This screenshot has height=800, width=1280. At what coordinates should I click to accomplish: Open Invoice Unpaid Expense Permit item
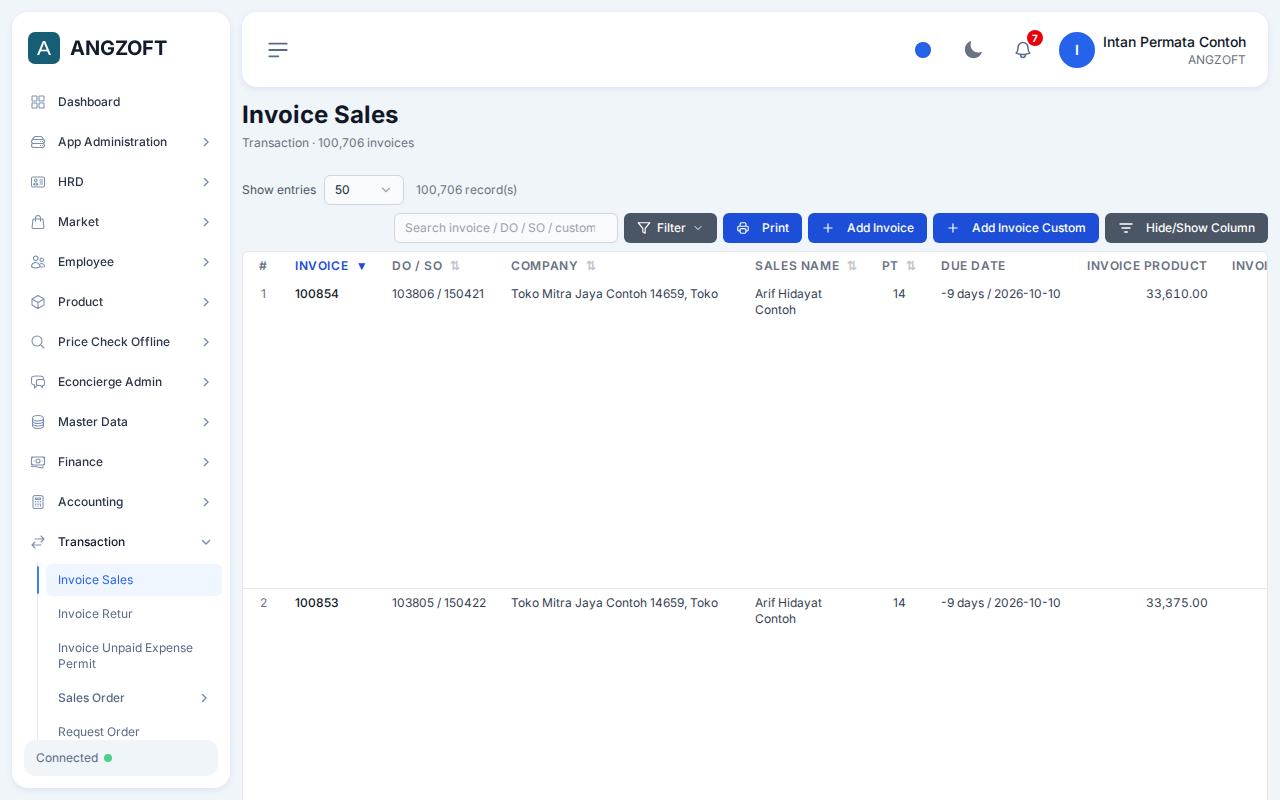click(134, 656)
